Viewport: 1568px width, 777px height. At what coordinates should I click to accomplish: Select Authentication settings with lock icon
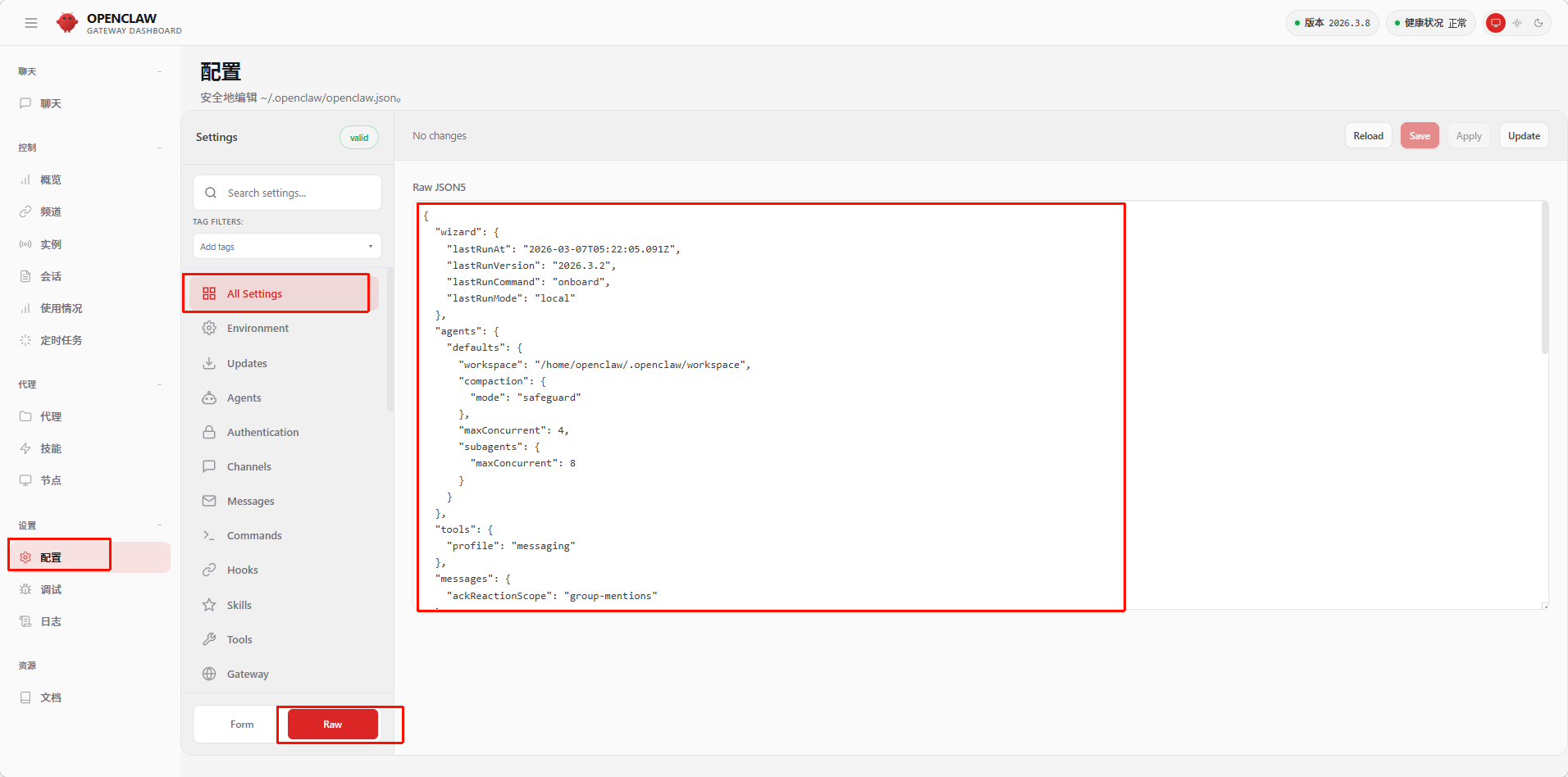[x=262, y=432]
